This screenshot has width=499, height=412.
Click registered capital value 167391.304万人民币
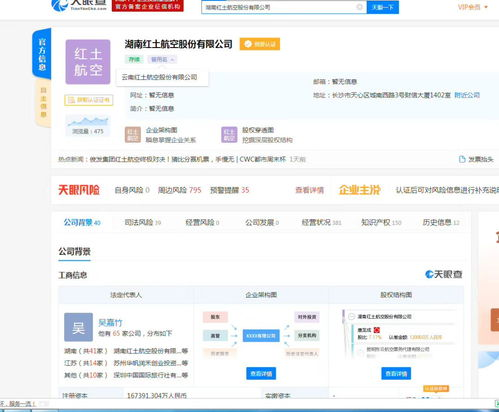[157, 396]
